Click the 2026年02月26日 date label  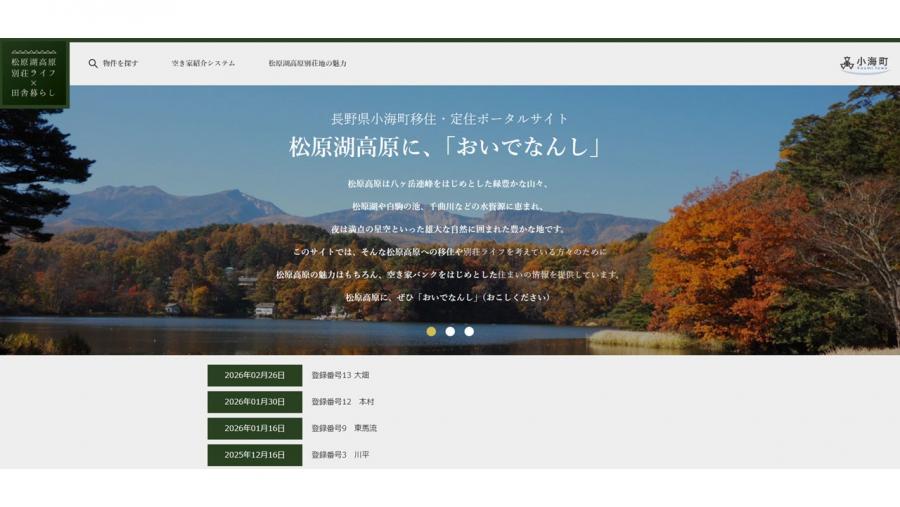tap(255, 375)
